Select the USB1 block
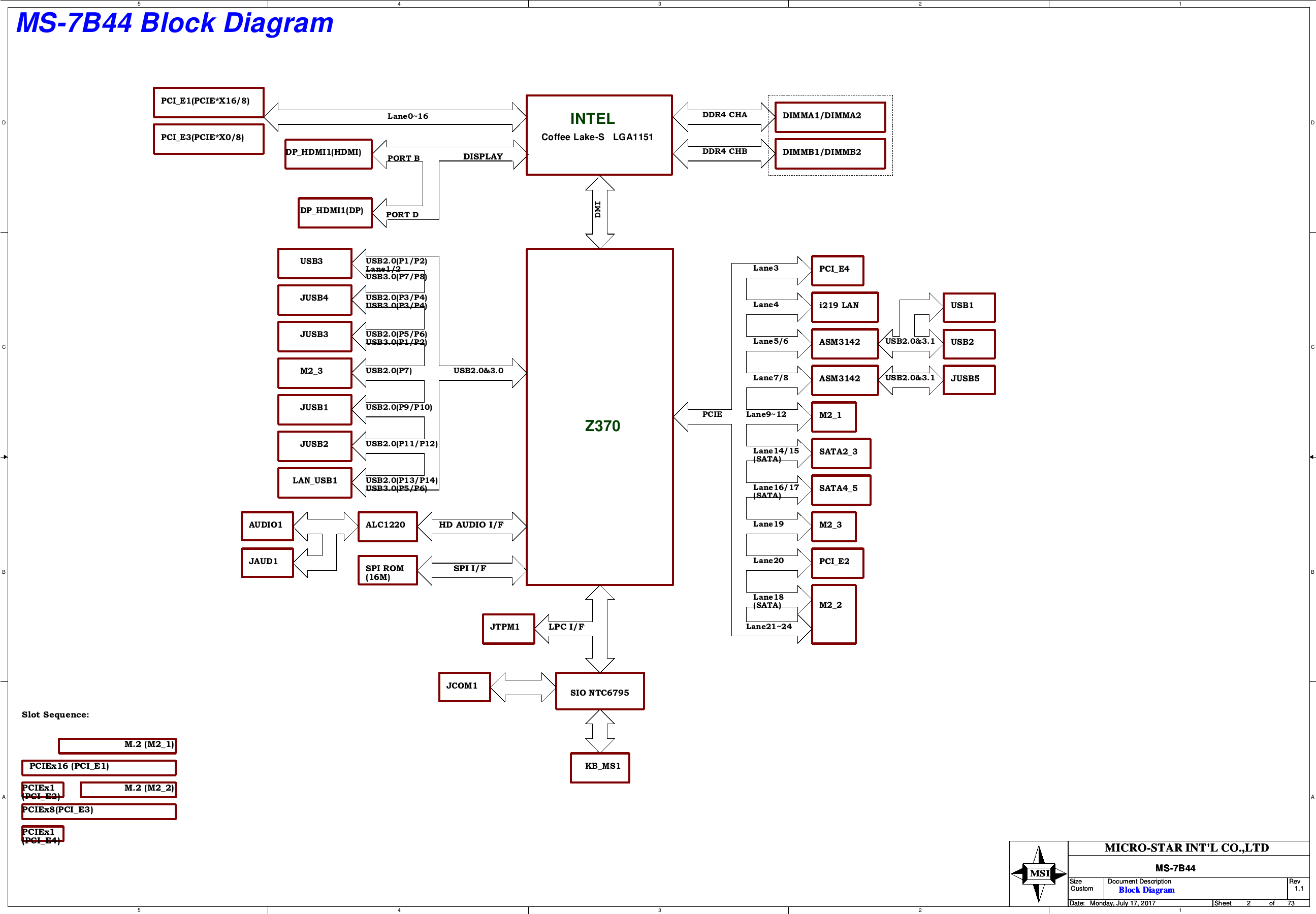This screenshot has height=914, width=1316. coord(969,308)
